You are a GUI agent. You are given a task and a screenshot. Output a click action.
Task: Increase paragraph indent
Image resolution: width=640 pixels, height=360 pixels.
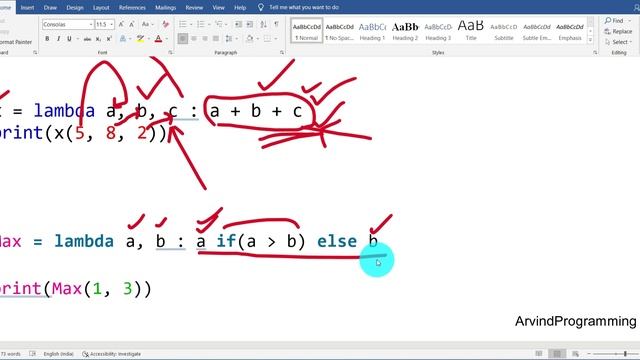[x=250, y=24]
